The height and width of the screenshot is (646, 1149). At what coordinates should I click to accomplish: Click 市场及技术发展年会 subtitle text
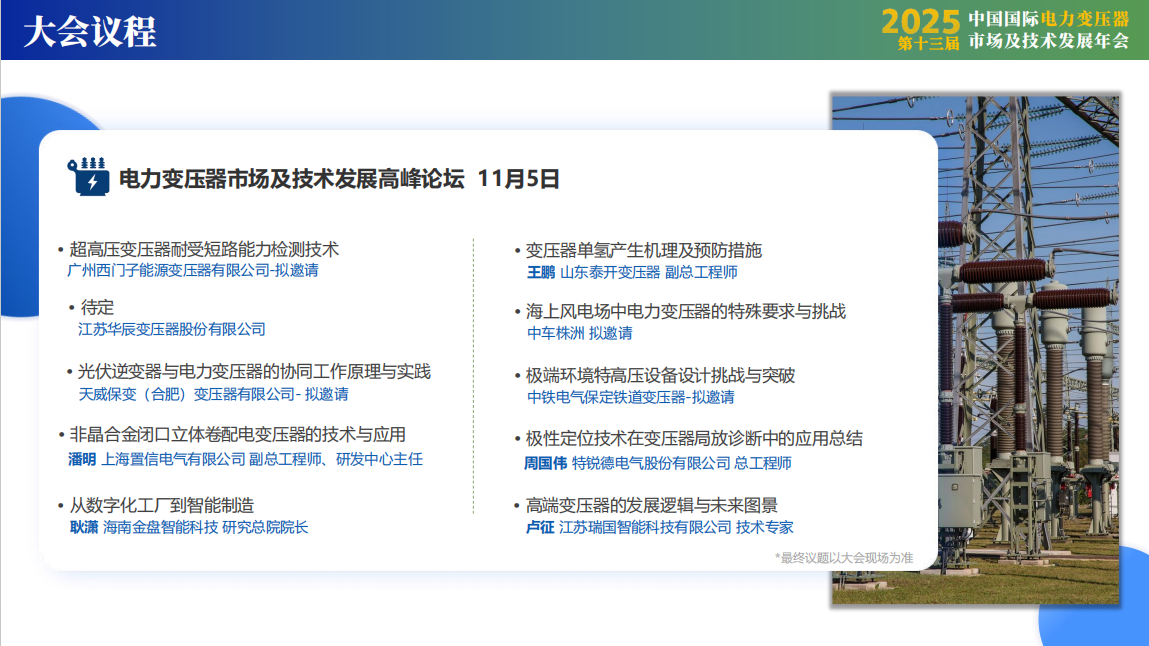pos(1049,41)
